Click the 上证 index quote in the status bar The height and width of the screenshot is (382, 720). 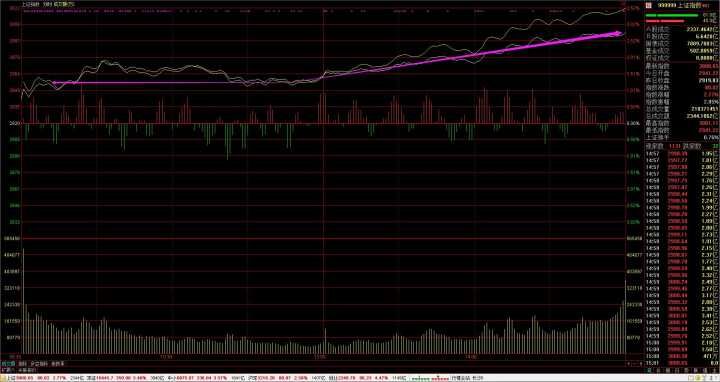click(43, 378)
